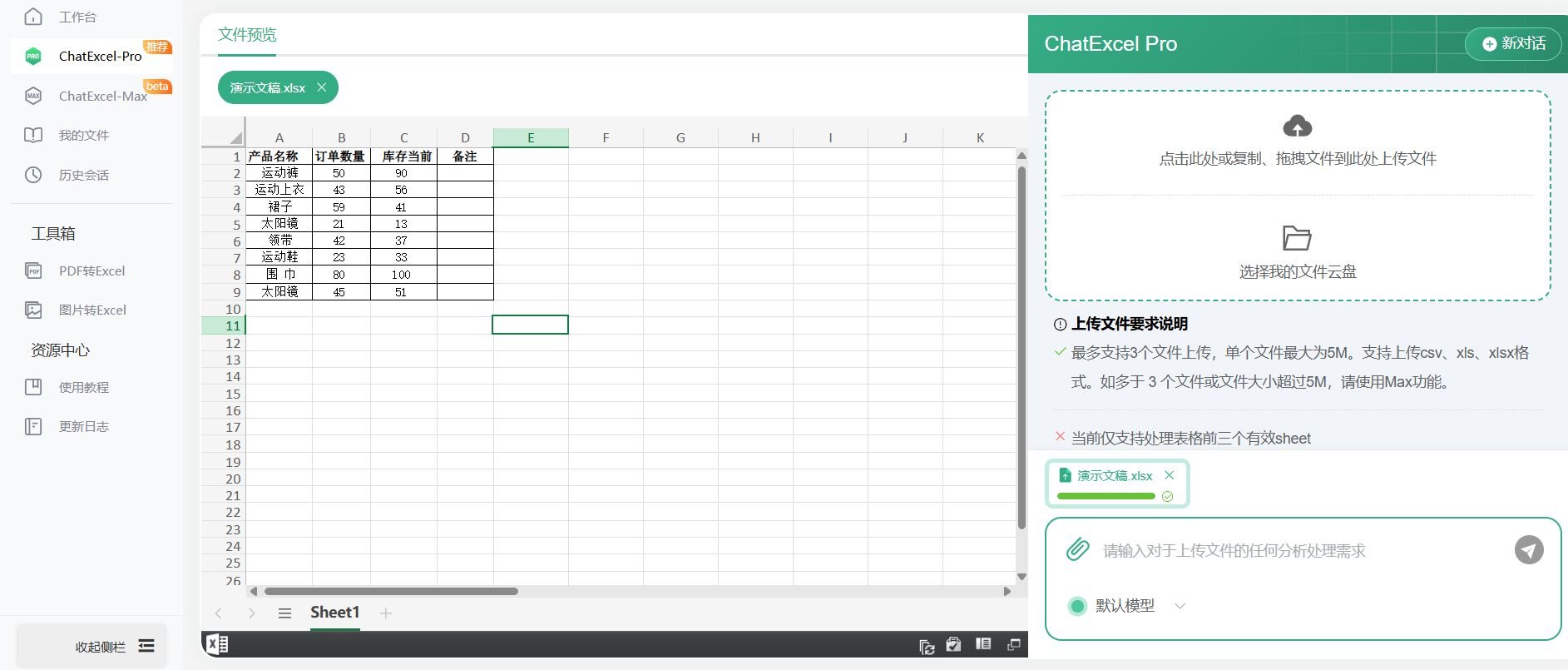Open the 图片转Excel tool icon
This screenshot has height=670, width=1568.
33,310
